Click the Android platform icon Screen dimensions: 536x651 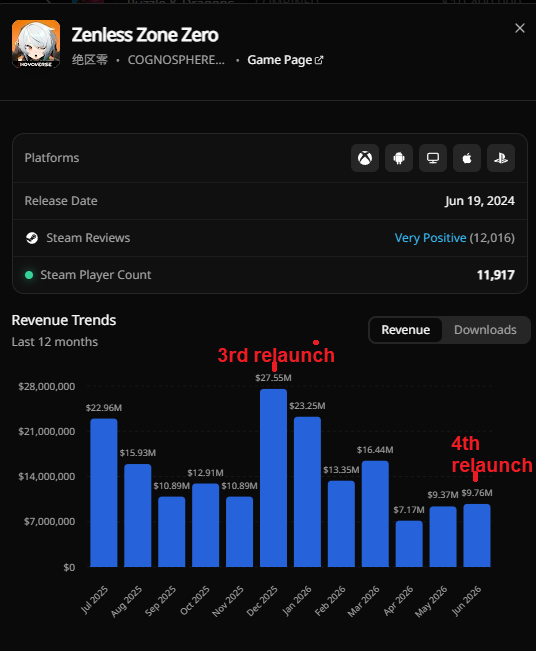399,158
